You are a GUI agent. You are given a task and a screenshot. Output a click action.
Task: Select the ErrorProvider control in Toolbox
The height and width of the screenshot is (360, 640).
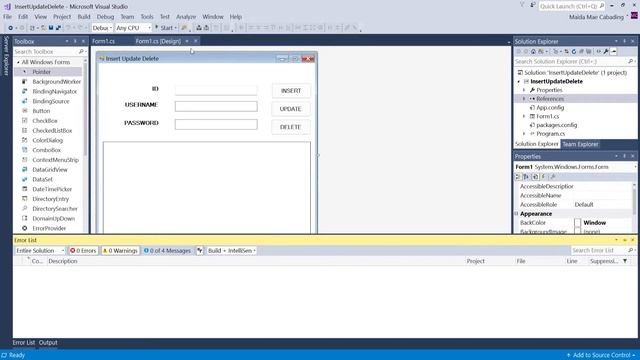48,228
